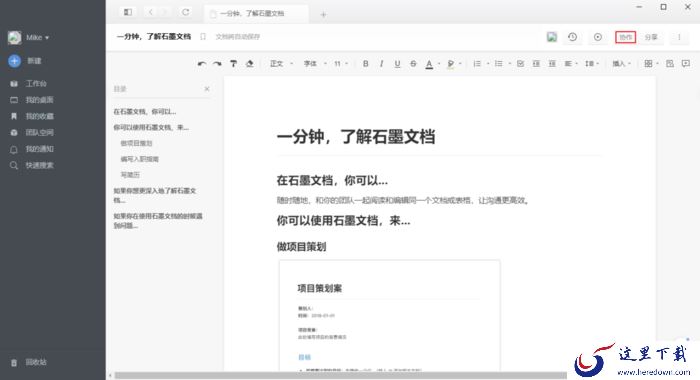Open the more options vertical dots menu
Viewport: 700px width, 380px height.
pos(679,37)
